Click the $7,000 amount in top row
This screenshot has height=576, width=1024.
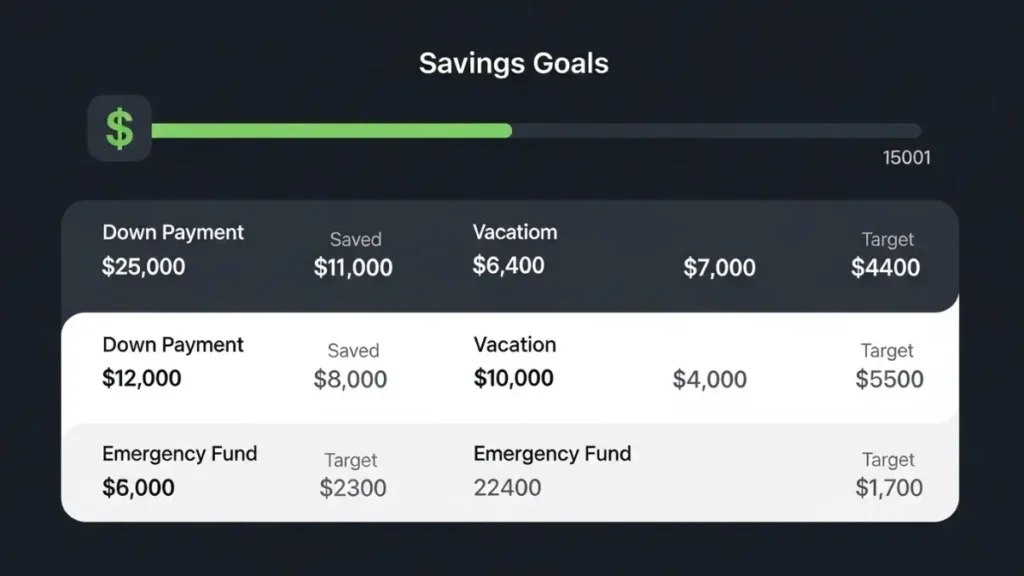point(719,268)
